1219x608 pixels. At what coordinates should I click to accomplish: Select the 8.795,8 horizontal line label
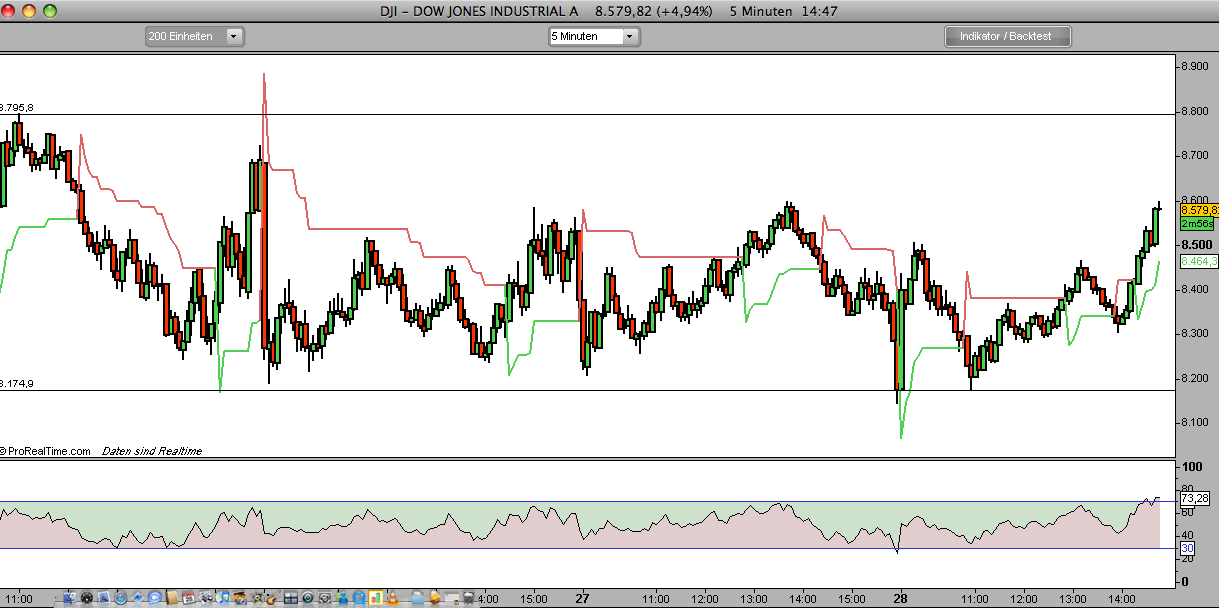pos(16,107)
